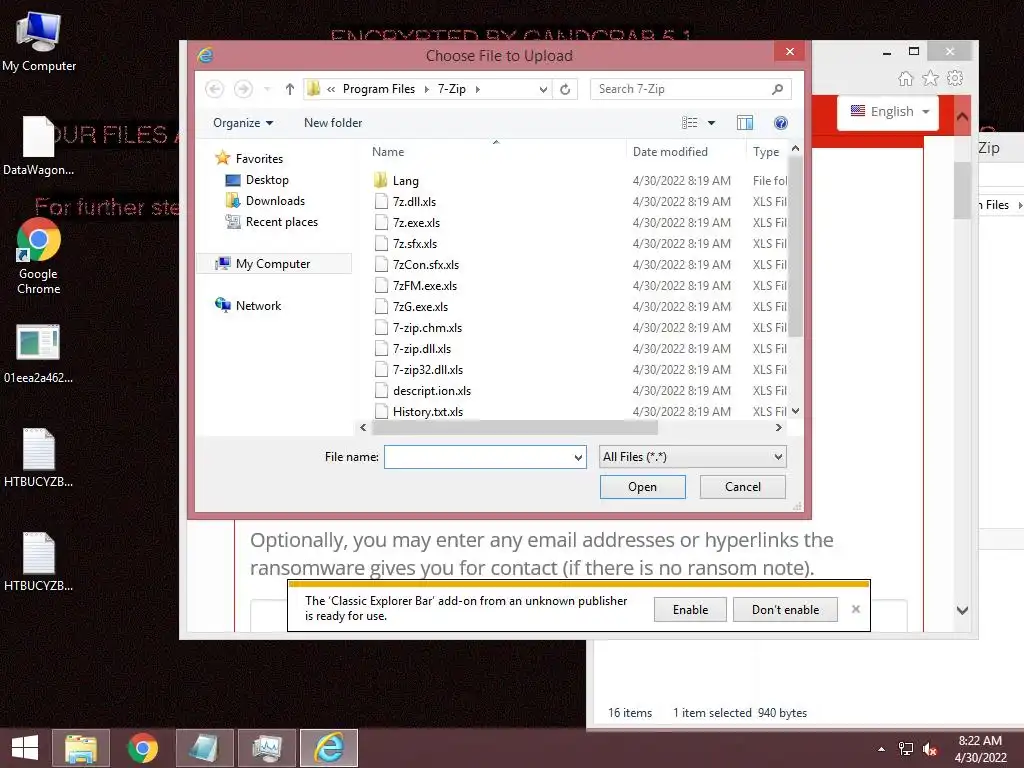Screen dimensions: 1024x768
Task: Click the File name input field
Action: click(x=479, y=457)
